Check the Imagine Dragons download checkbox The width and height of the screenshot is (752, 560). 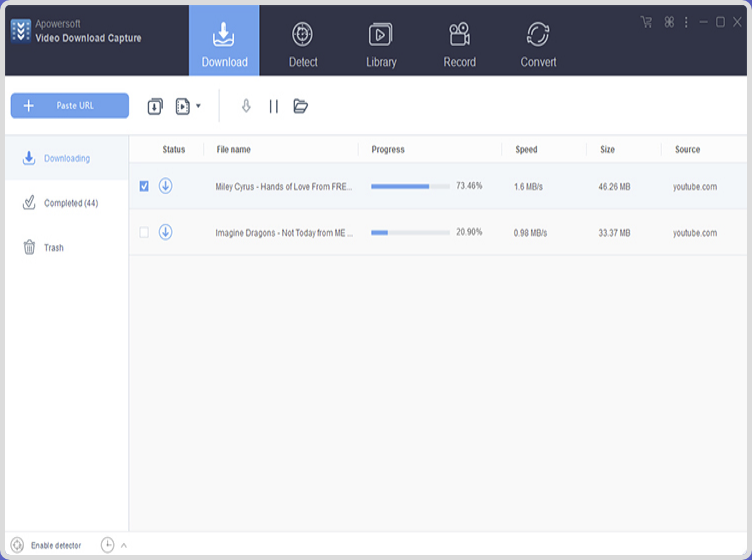144,233
